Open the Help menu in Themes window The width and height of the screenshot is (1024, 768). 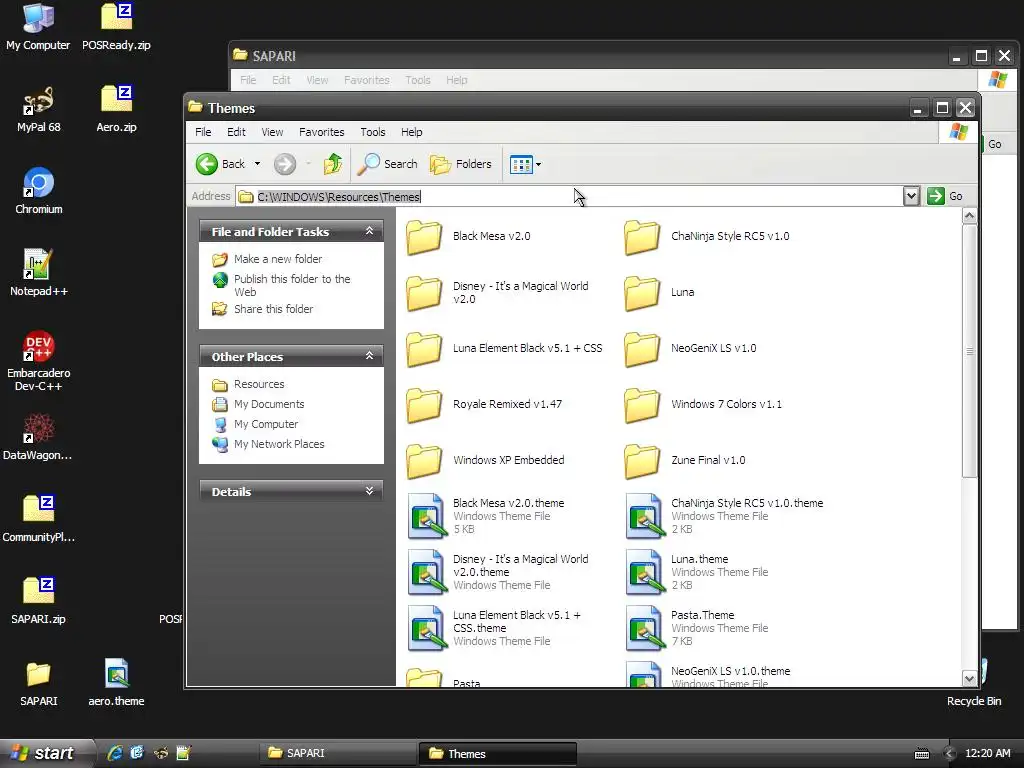coord(411,132)
